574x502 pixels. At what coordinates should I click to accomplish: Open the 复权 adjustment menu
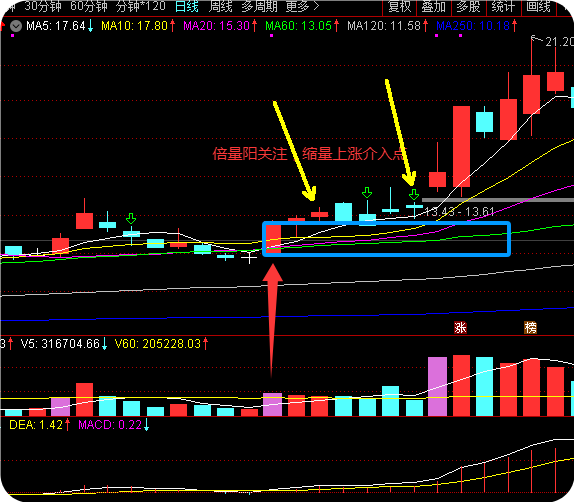coord(400,7)
